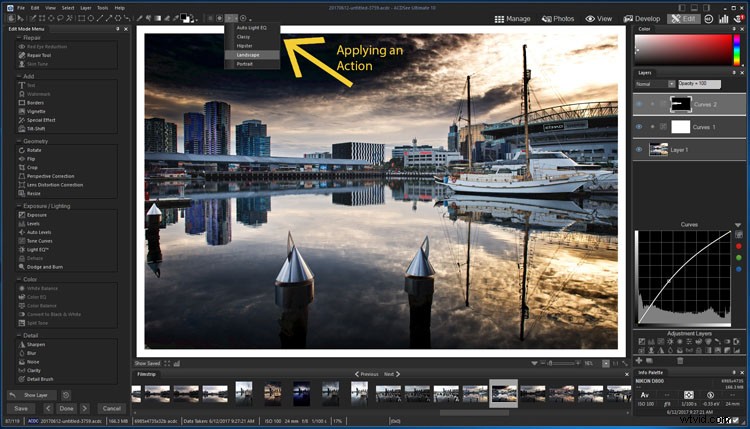Image resolution: width=750 pixels, height=429 pixels.
Task: Open the Perspective Correction tool
Action: click(50, 176)
